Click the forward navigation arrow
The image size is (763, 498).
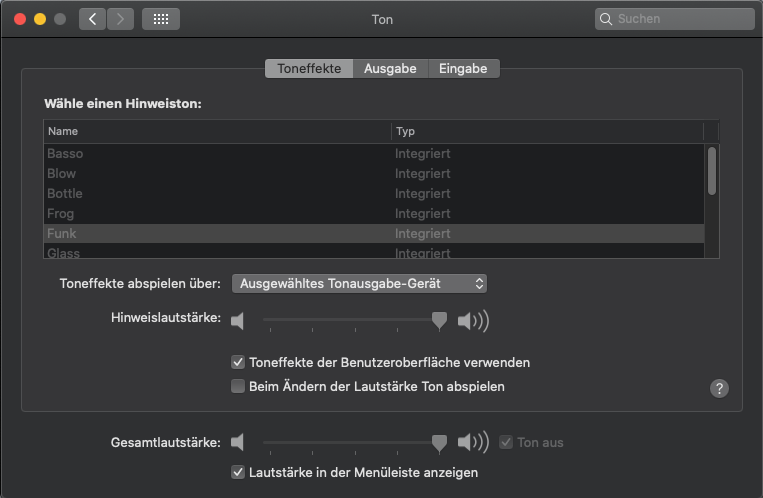[120, 19]
